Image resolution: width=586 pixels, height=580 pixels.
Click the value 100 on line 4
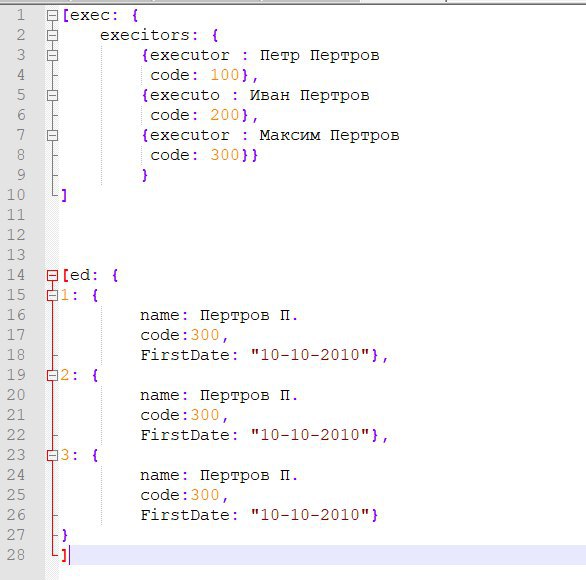click(x=225, y=75)
